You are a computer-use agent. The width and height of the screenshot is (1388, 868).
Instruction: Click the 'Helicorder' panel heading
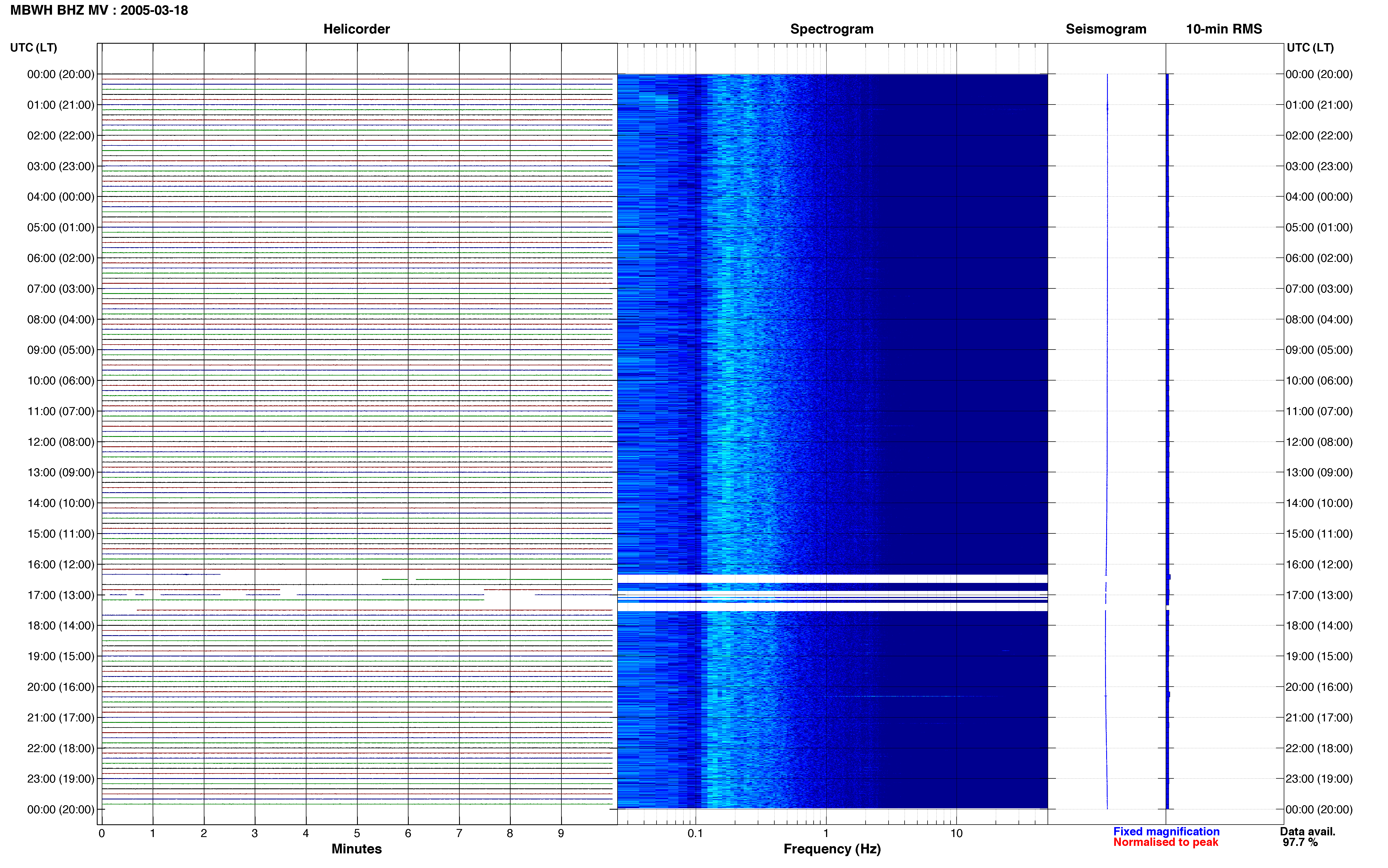click(x=356, y=29)
